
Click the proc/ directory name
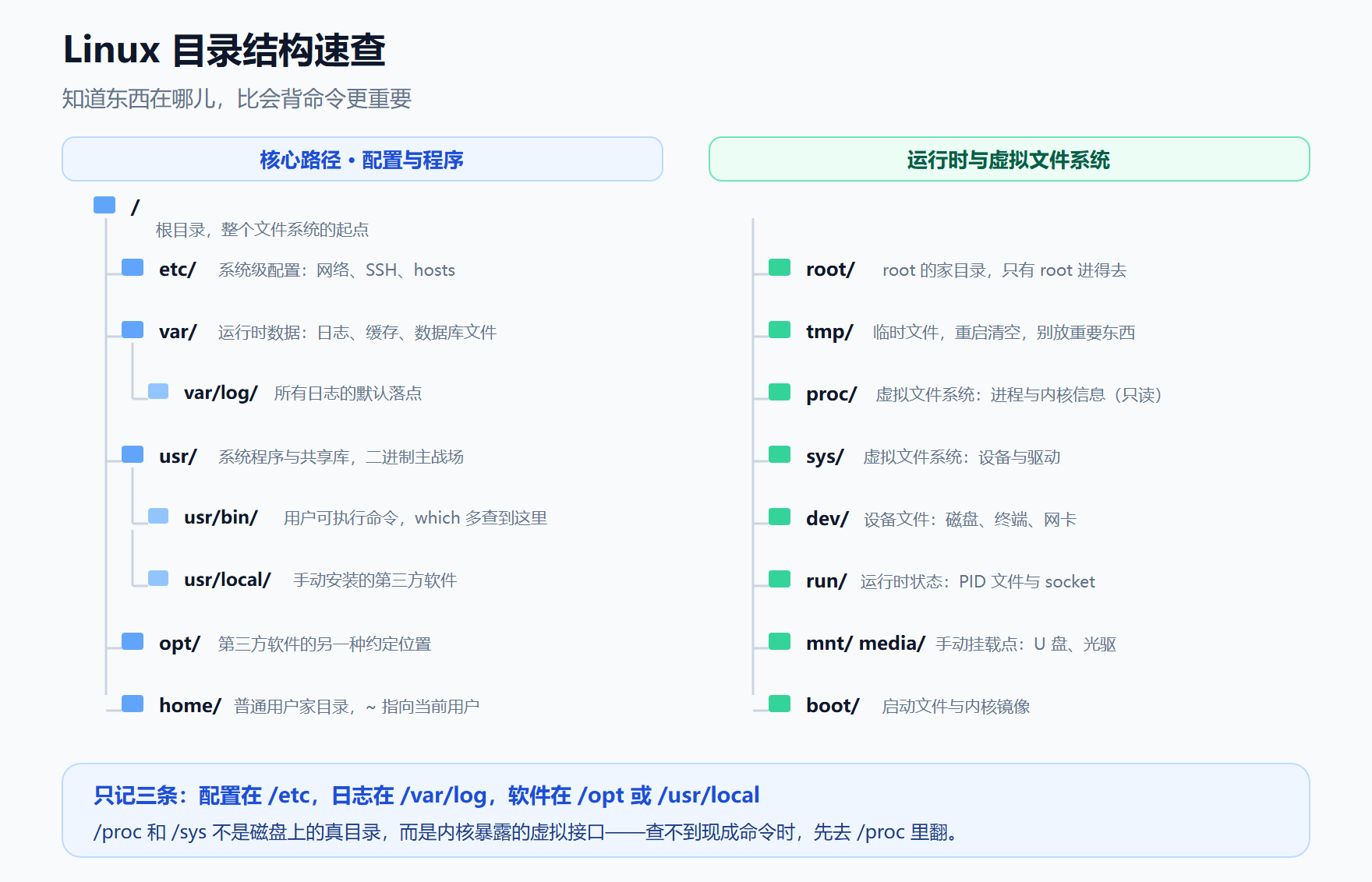832,394
